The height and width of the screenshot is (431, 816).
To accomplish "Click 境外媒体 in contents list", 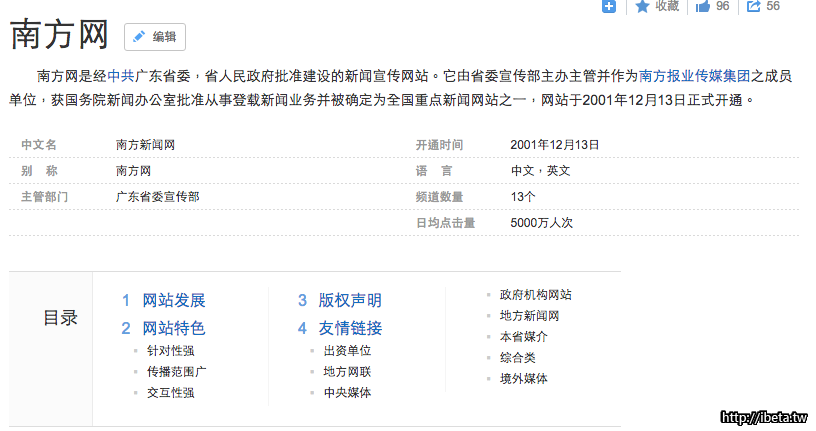I will pyautogui.click(x=523, y=379).
